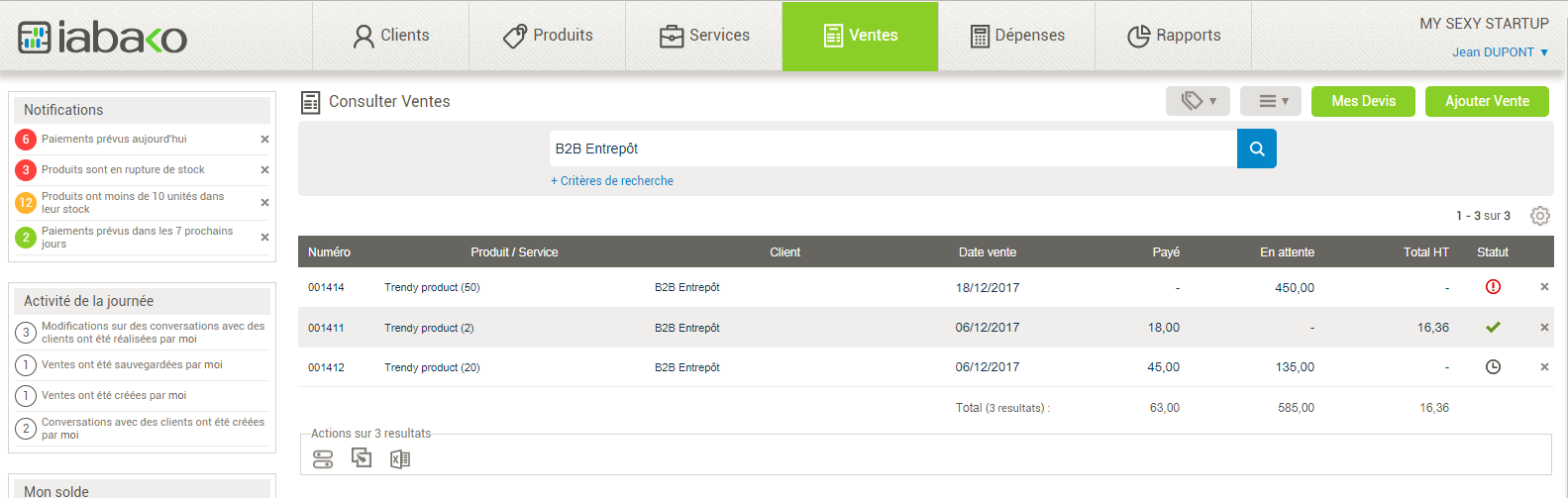
Task: Delete sale row 001411
Action: (x=1544, y=328)
